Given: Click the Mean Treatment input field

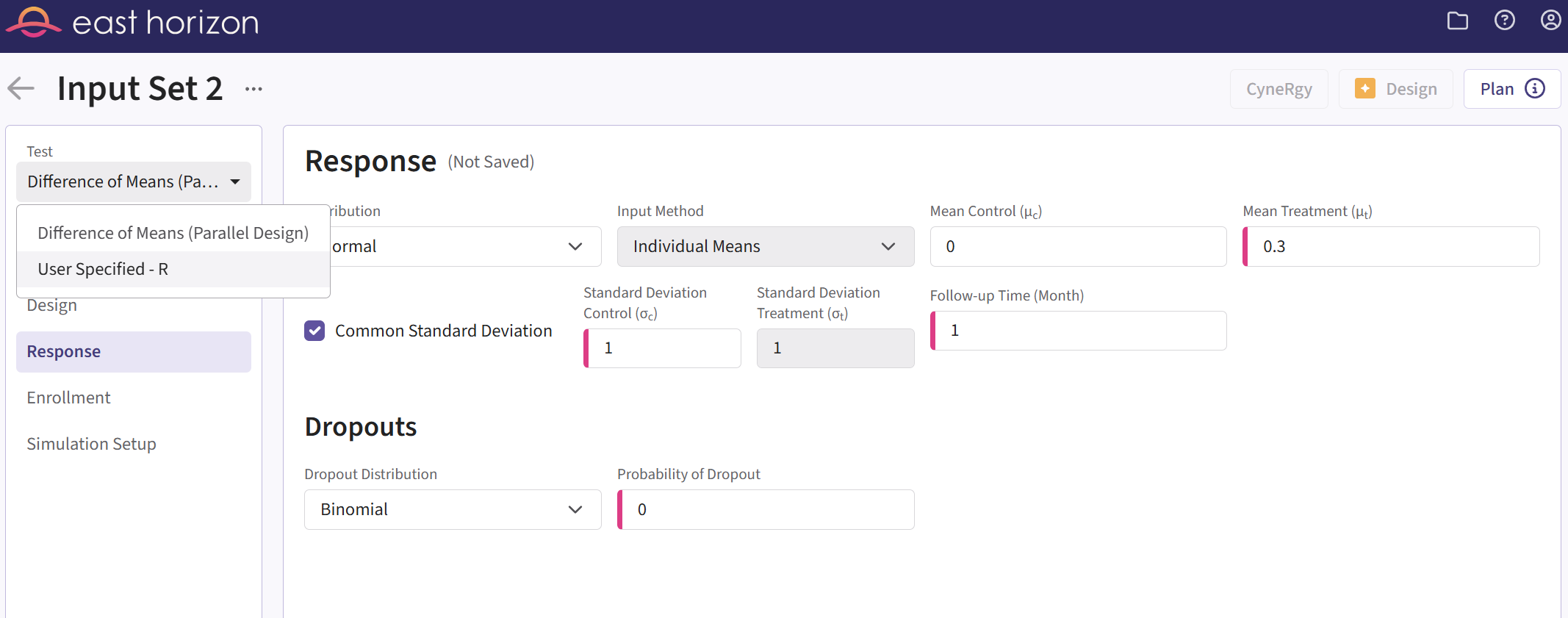Looking at the screenshot, I should click(1392, 247).
